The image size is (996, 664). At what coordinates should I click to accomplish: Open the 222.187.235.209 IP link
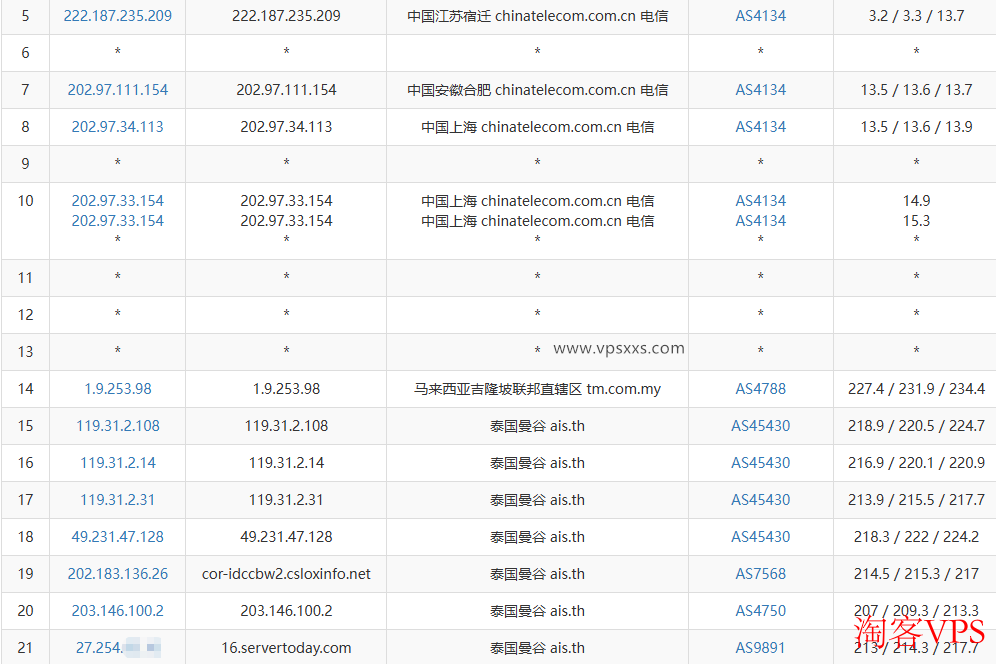click(x=117, y=16)
